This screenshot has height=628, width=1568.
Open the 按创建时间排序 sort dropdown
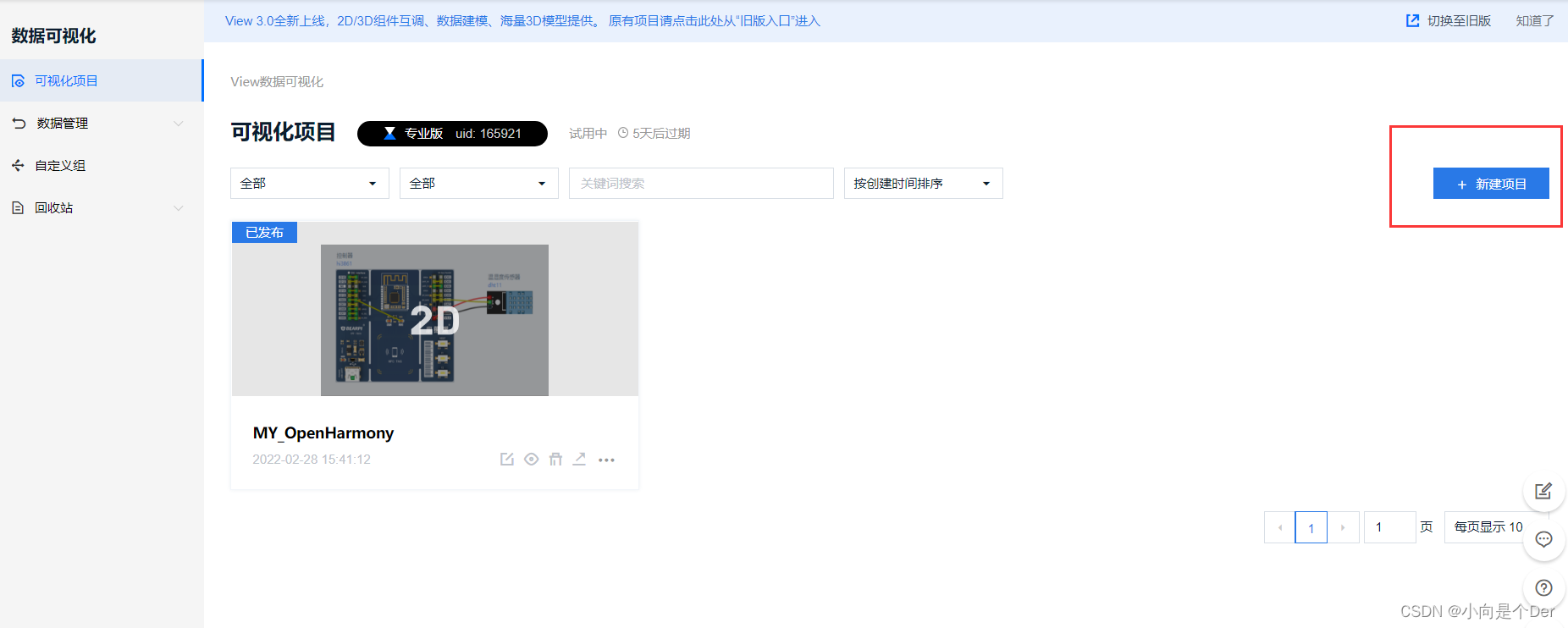[x=924, y=183]
